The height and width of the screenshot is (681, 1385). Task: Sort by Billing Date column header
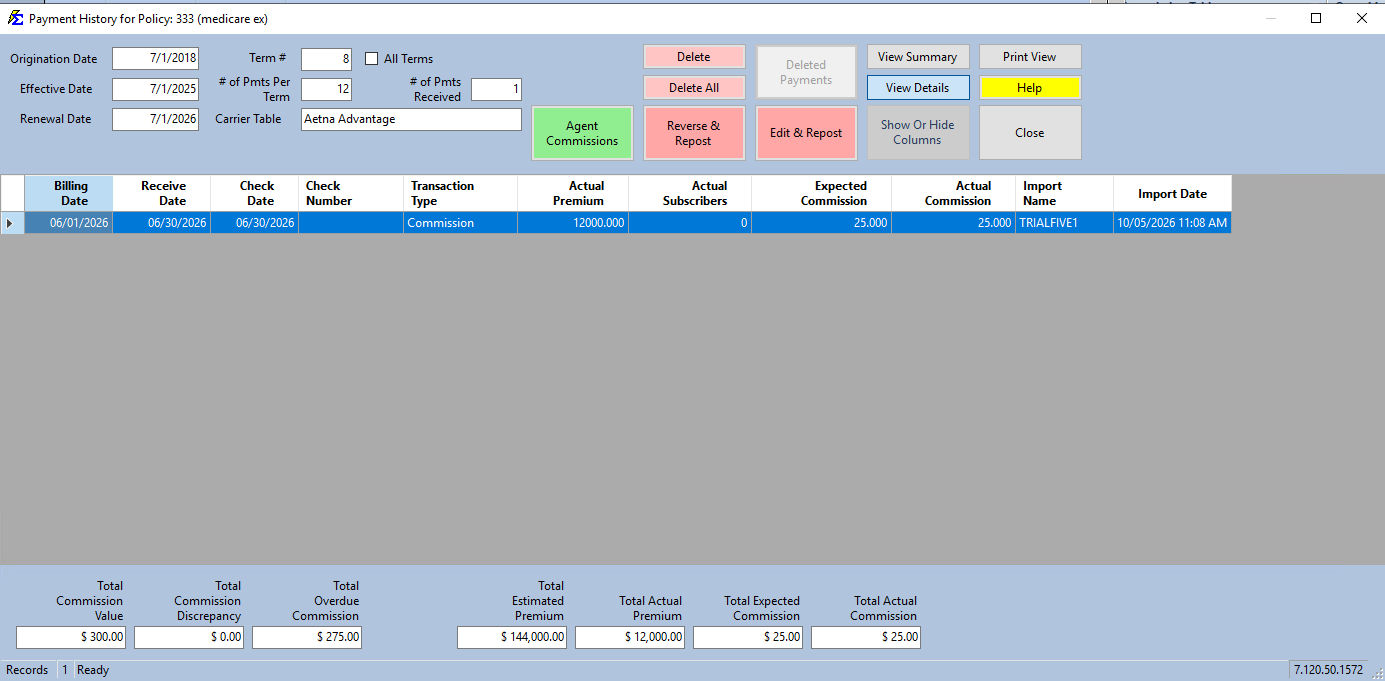point(69,194)
